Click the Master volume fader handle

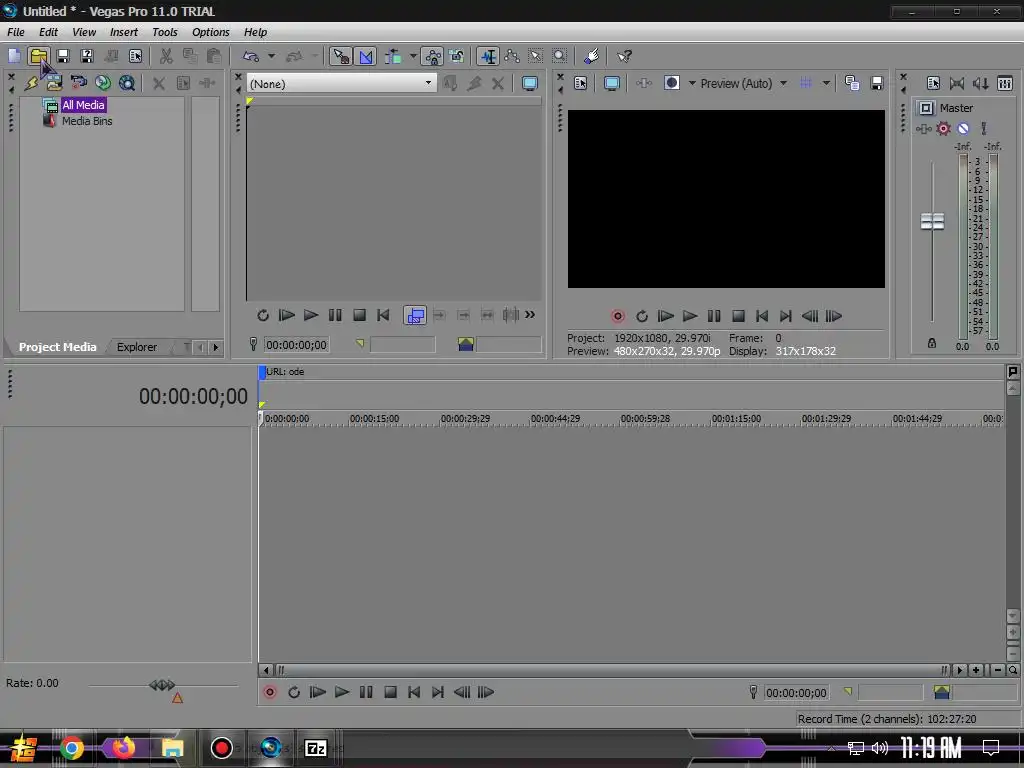click(932, 221)
